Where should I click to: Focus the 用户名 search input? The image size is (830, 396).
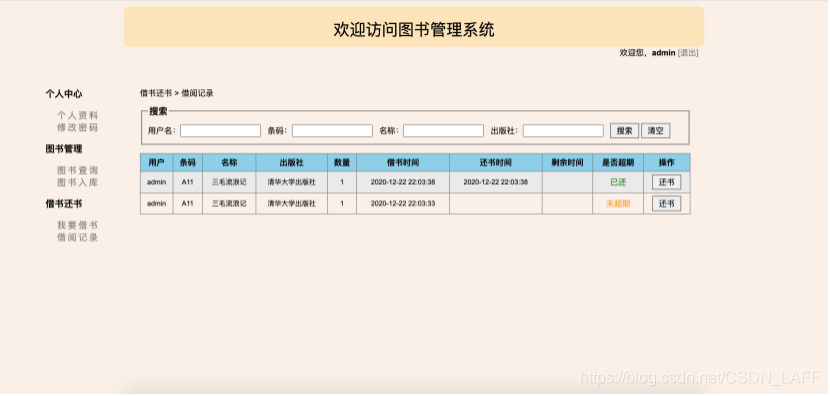[x=220, y=131]
